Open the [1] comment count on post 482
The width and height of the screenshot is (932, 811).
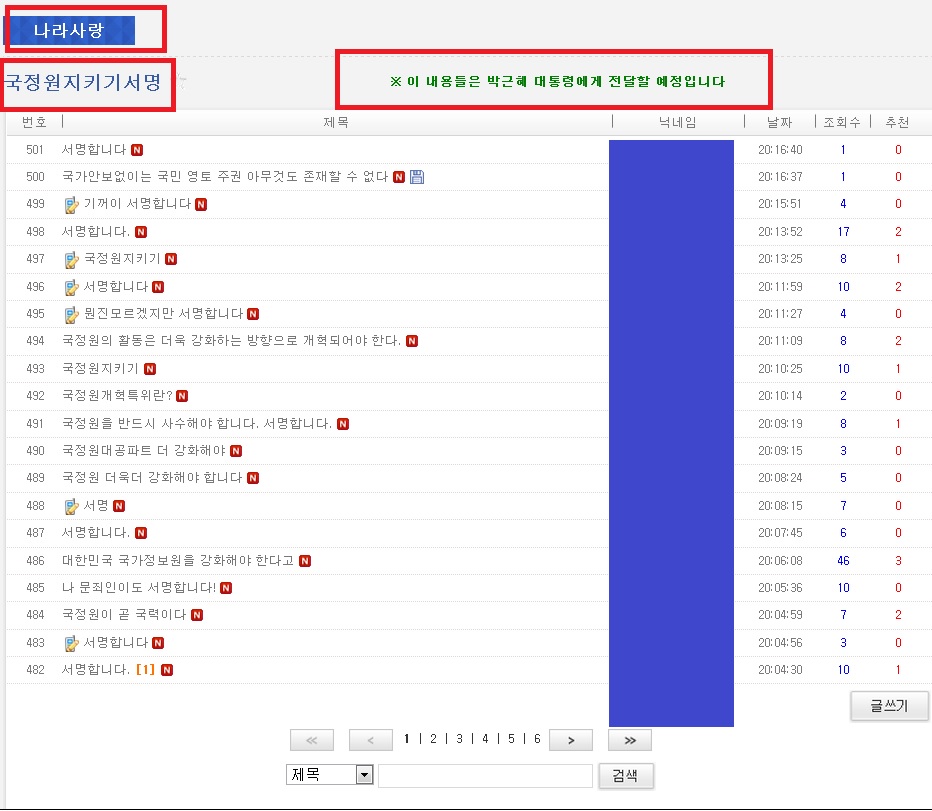[x=145, y=670]
